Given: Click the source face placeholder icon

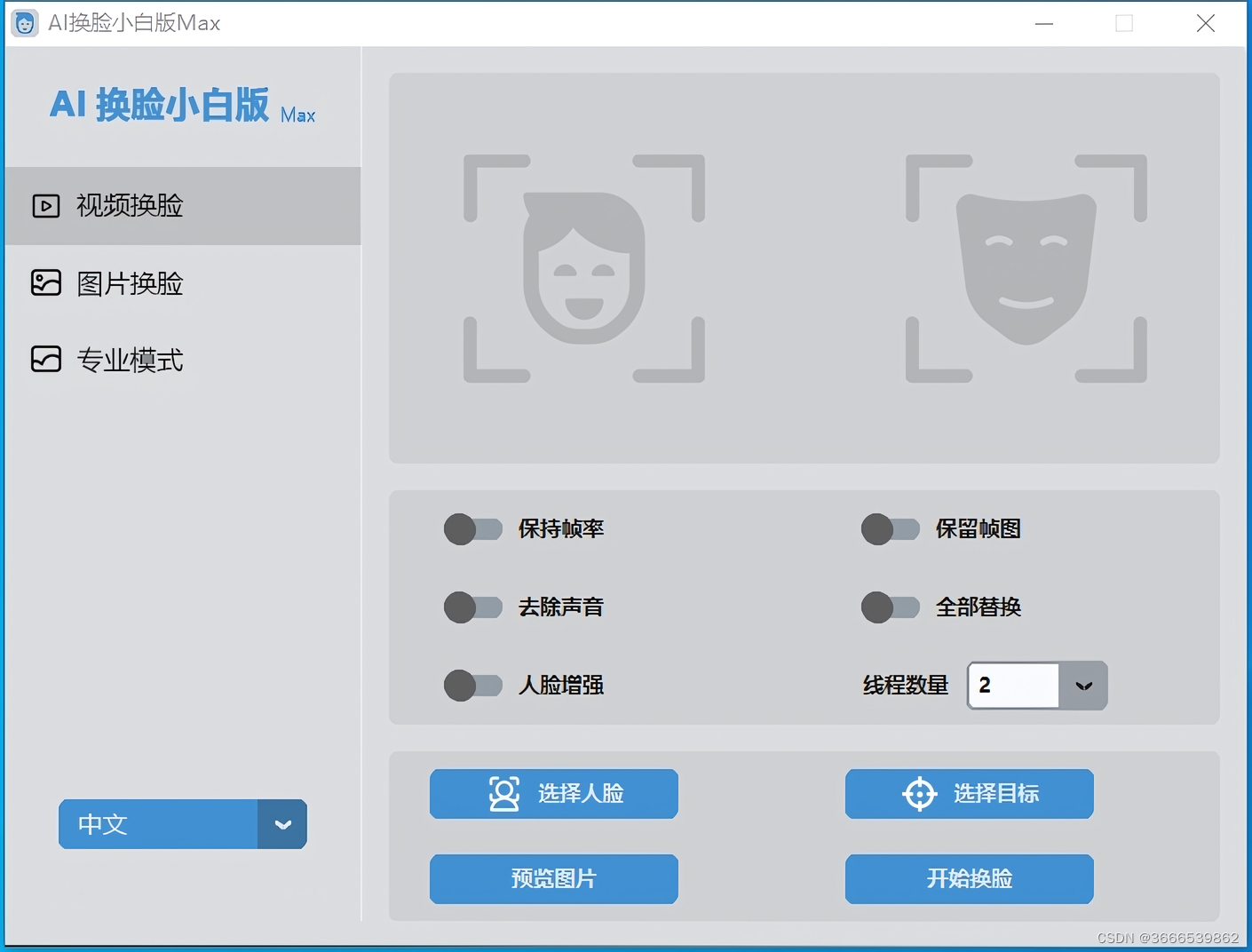Looking at the screenshot, I should (584, 269).
